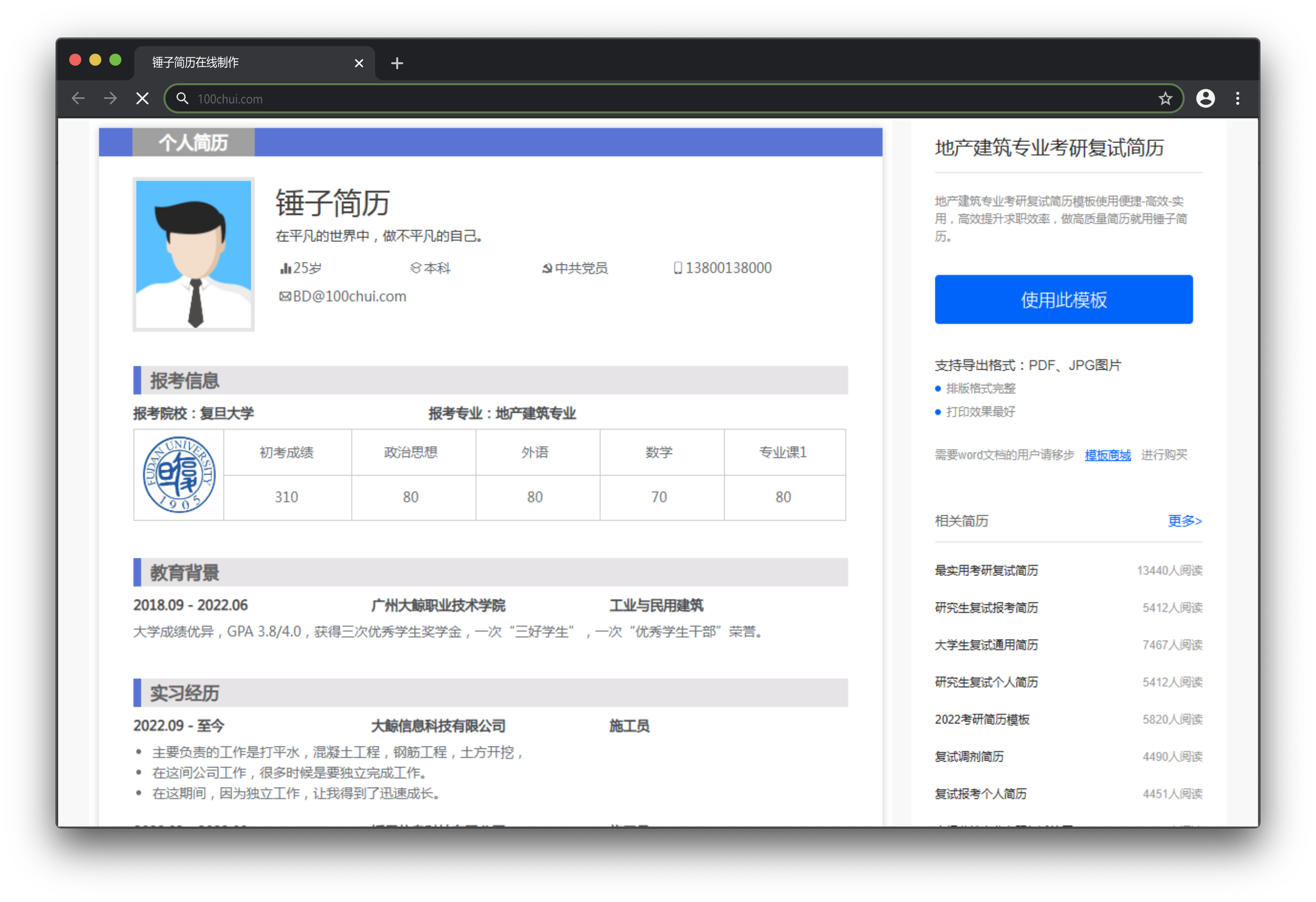Click the bullet item 打印效果最好
Image resolution: width=1316 pixels, height=902 pixels.
(981, 412)
